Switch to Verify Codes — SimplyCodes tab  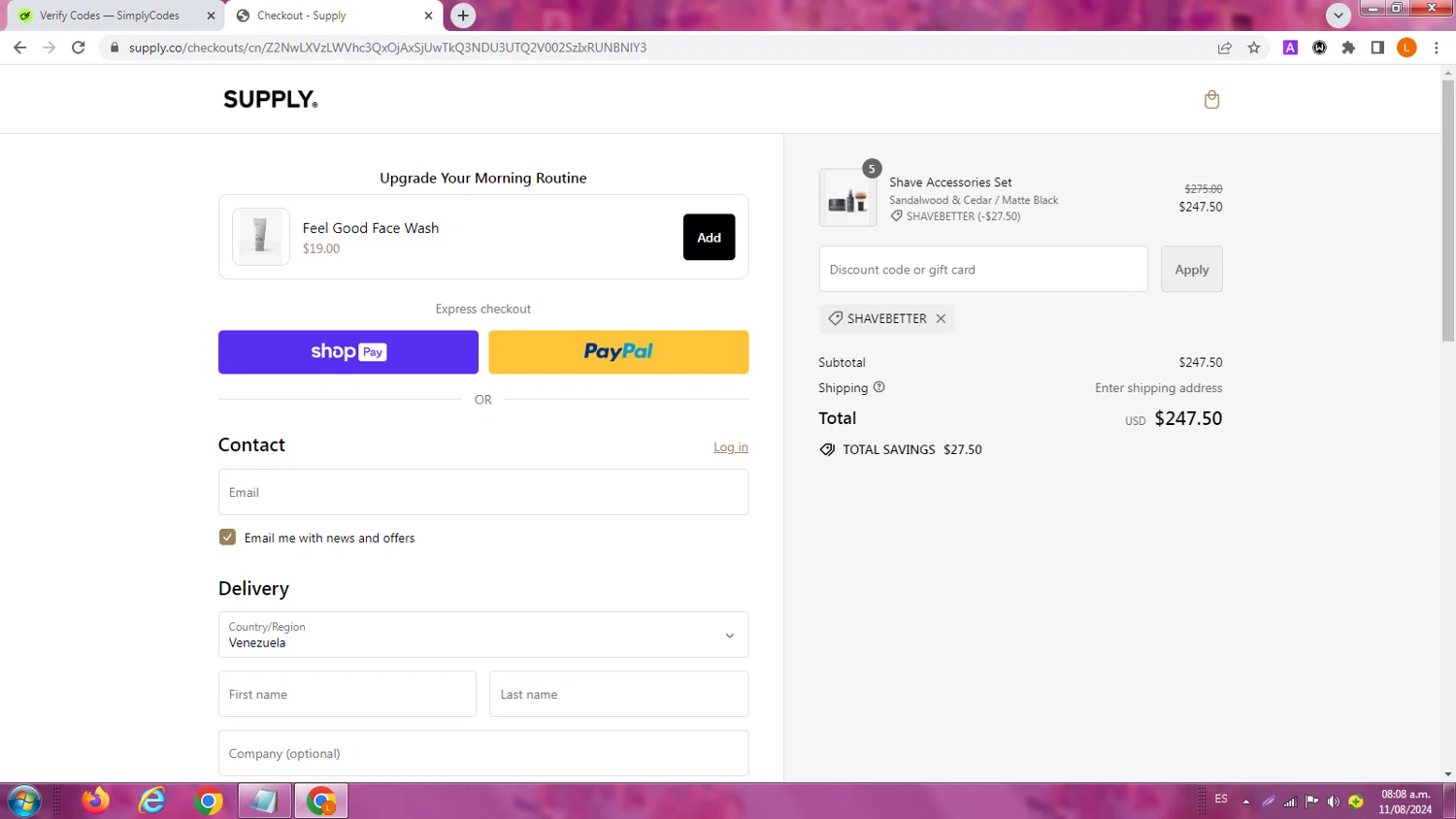(x=109, y=16)
